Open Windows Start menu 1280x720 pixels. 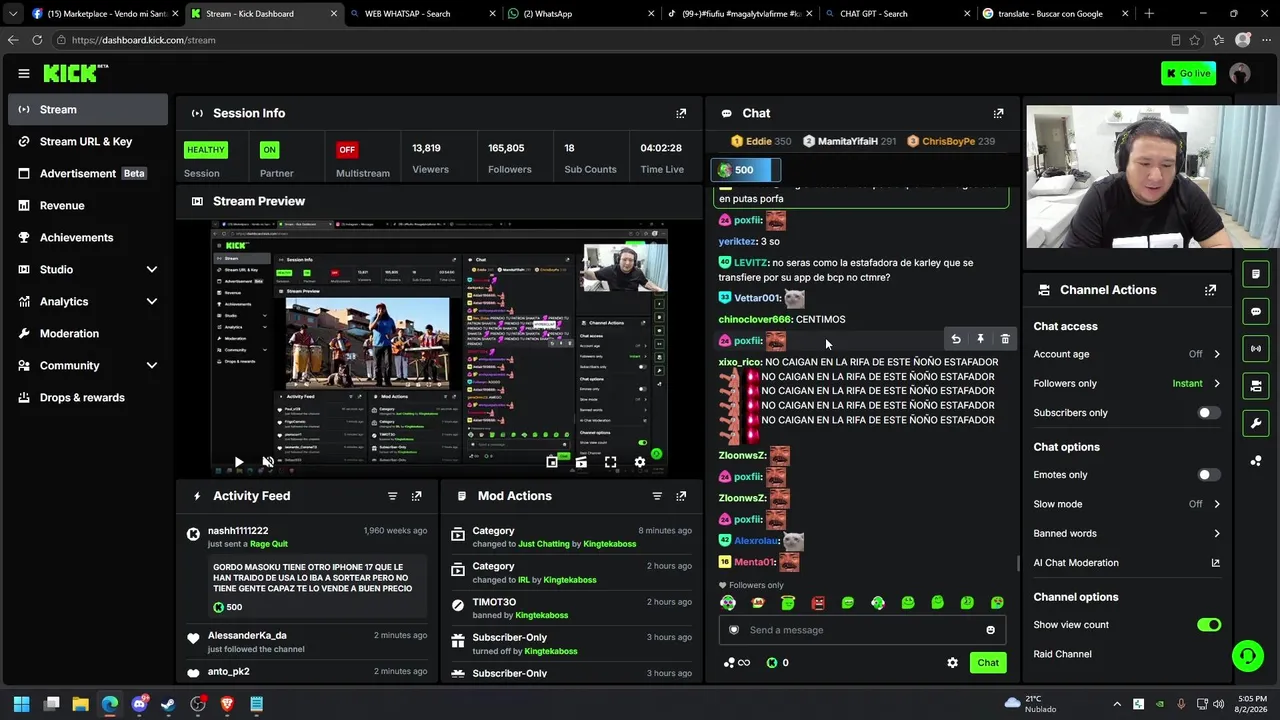tap(22, 704)
